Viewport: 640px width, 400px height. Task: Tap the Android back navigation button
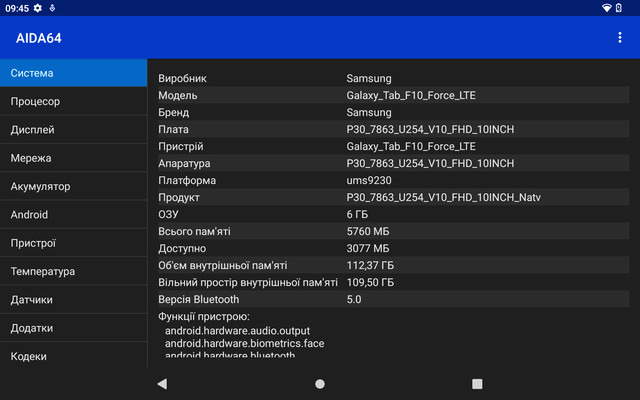pos(162,384)
